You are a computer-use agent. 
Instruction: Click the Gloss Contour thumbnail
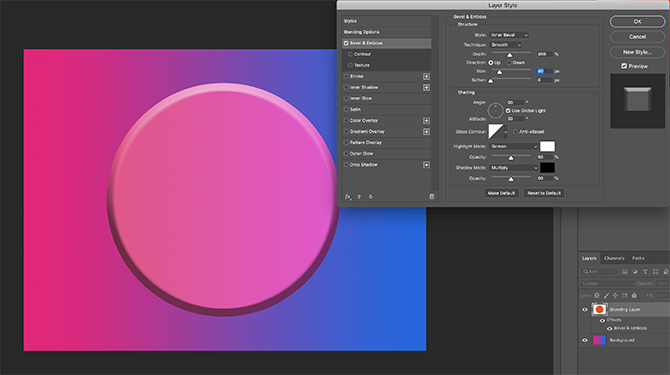[496, 132]
